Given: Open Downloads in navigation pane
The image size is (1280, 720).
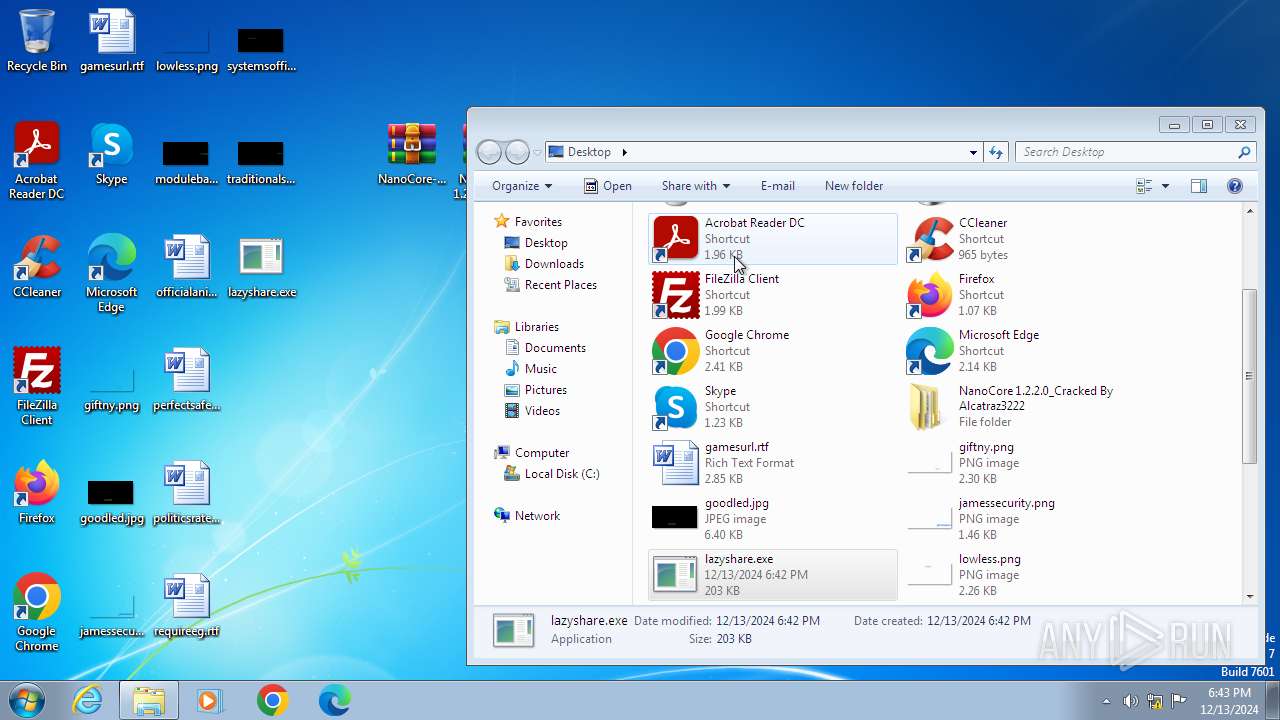Looking at the screenshot, I should [x=554, y=264].
